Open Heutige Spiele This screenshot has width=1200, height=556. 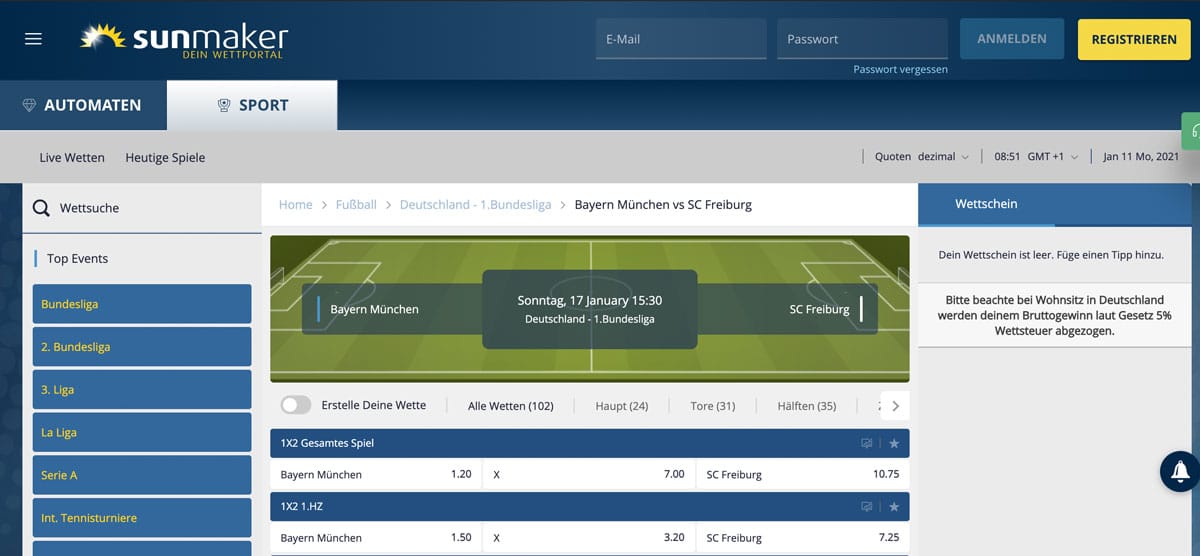(x=165, y=157)
